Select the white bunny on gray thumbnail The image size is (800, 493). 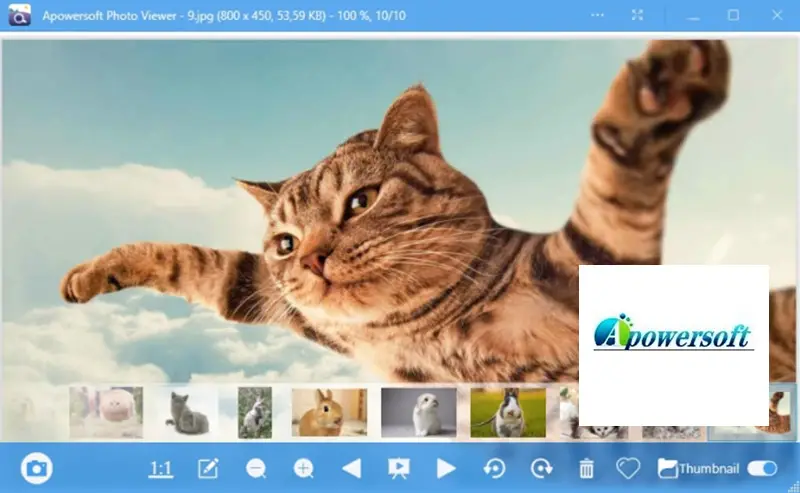[419, 412]
